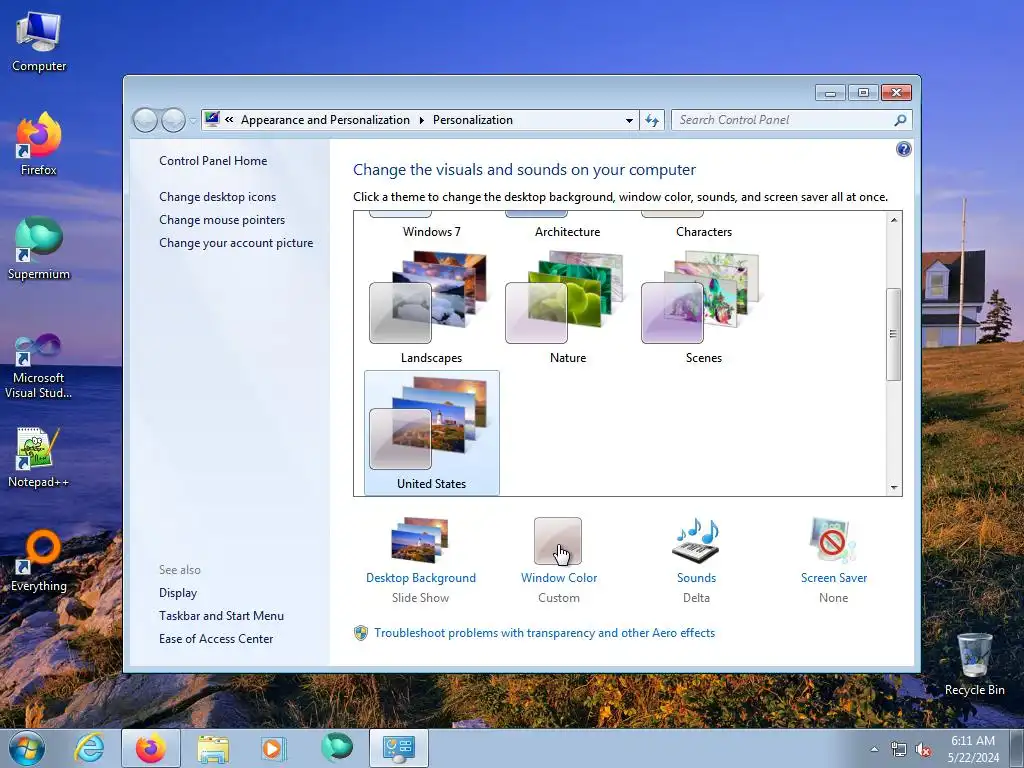Open Troubleshoot problems with transparency link
The height and width of the screenshot is (768, 1024).
pyautogui.click(x=545, y=632)
